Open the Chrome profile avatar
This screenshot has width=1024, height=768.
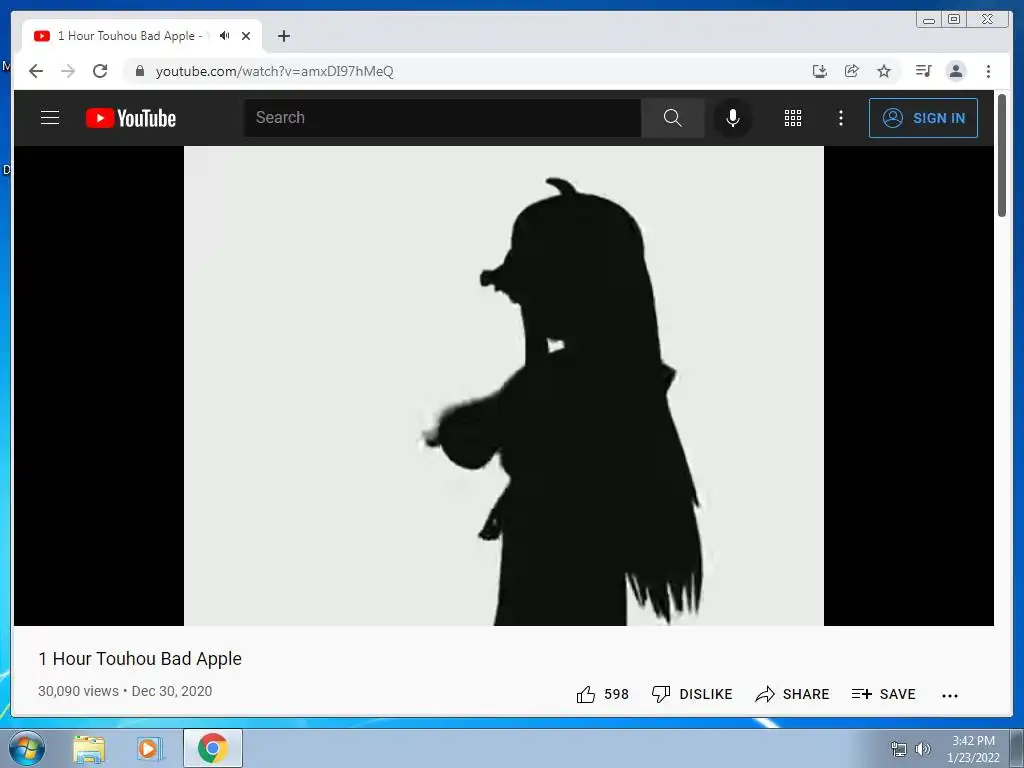(x=955, y=71)
